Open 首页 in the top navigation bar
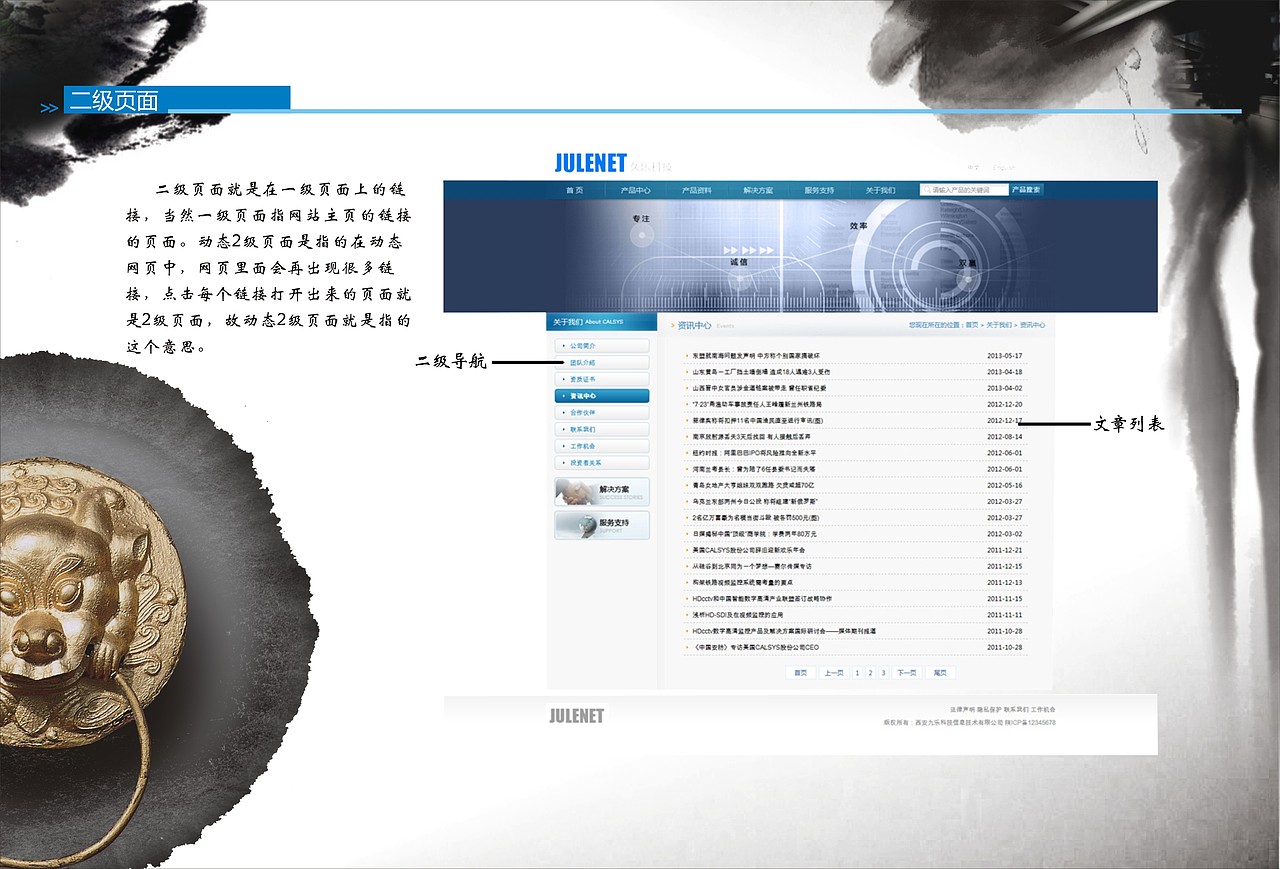The height and width of the screenshot is (869, 1280). pos(574,190)
